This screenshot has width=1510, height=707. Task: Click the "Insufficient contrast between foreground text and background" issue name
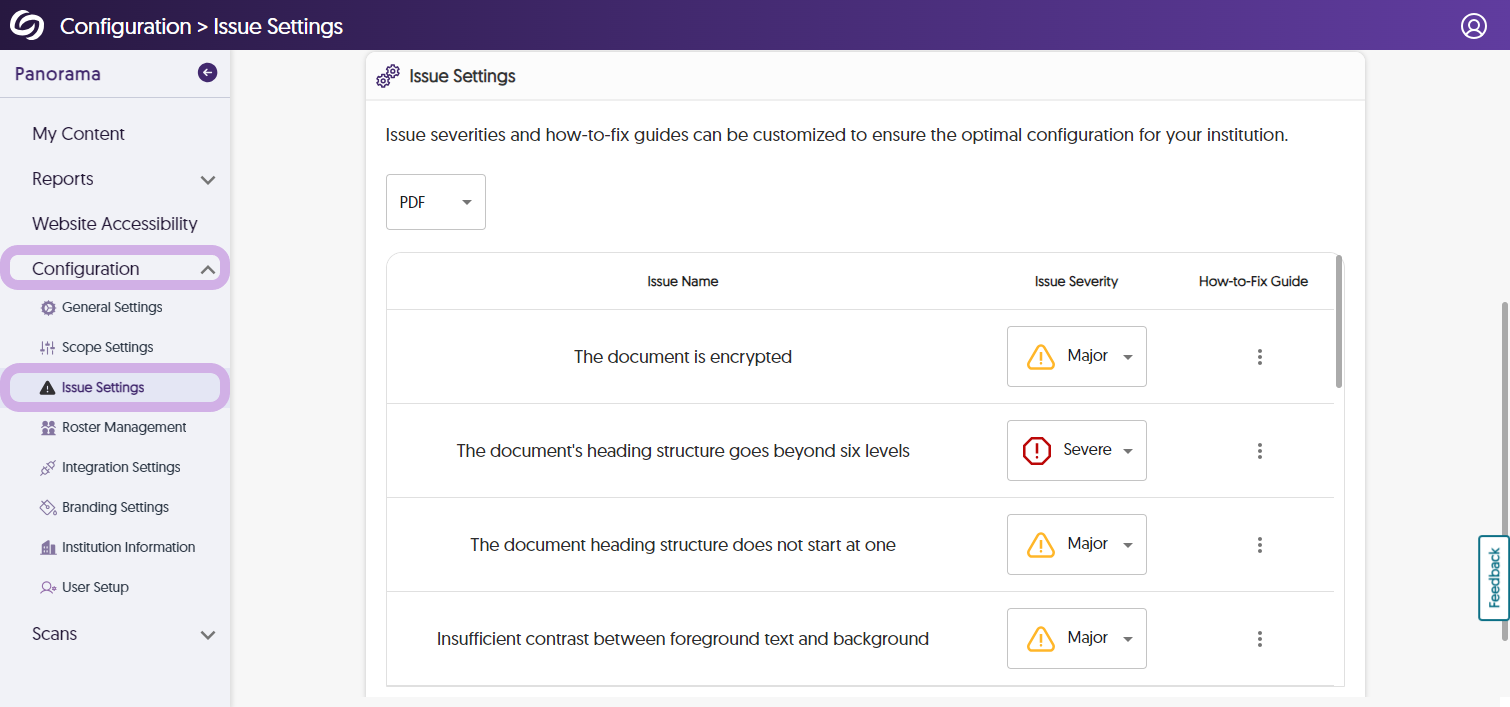click(x=683, y=639)
